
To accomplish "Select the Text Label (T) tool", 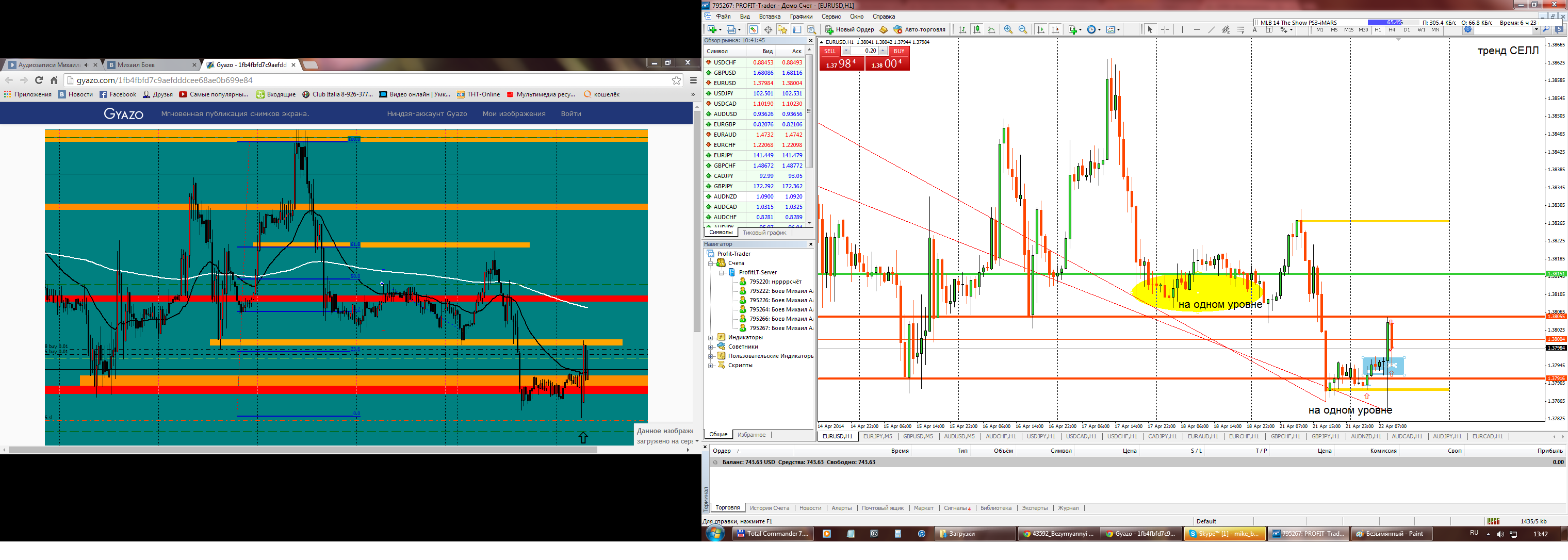I will click(1269, 30).
